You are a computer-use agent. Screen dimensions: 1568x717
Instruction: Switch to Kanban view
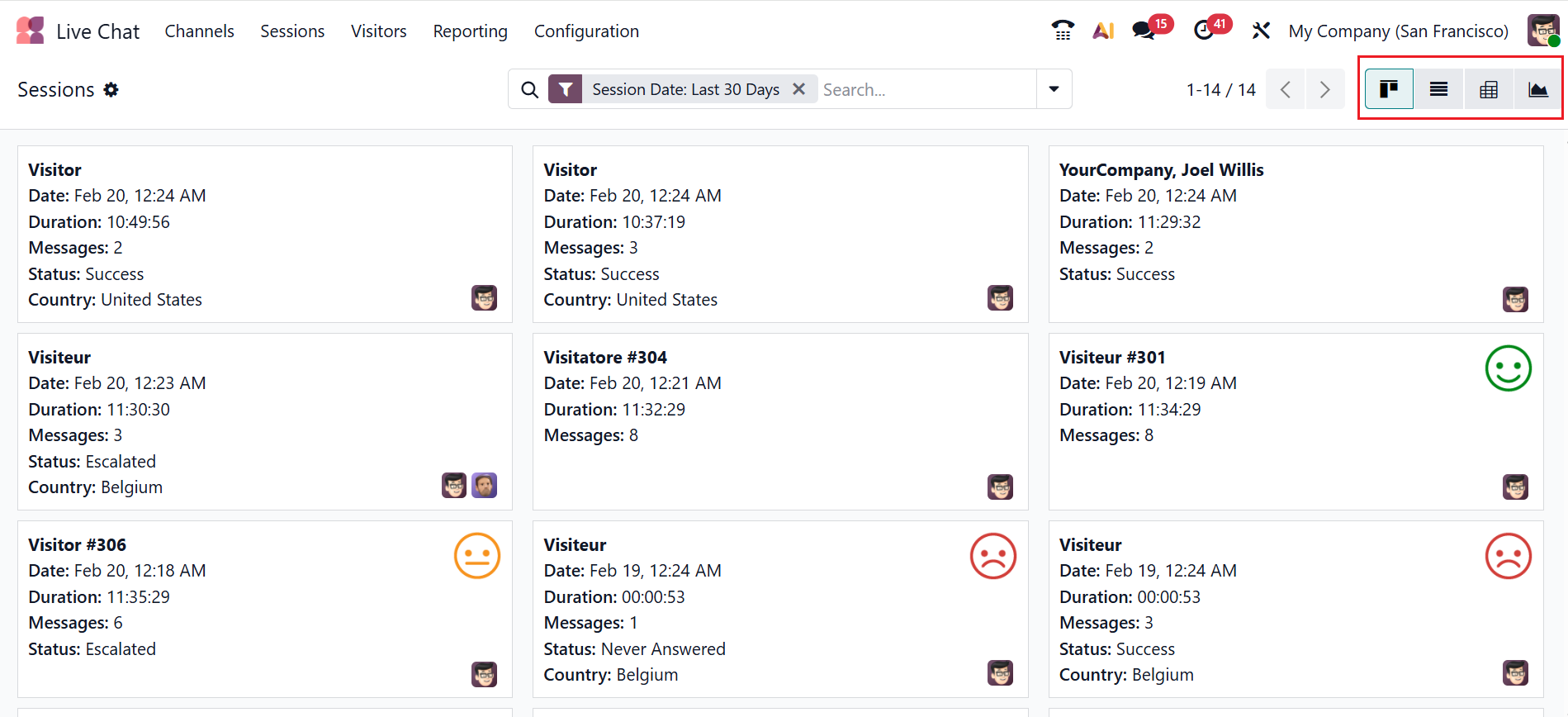click(1389, 89)
